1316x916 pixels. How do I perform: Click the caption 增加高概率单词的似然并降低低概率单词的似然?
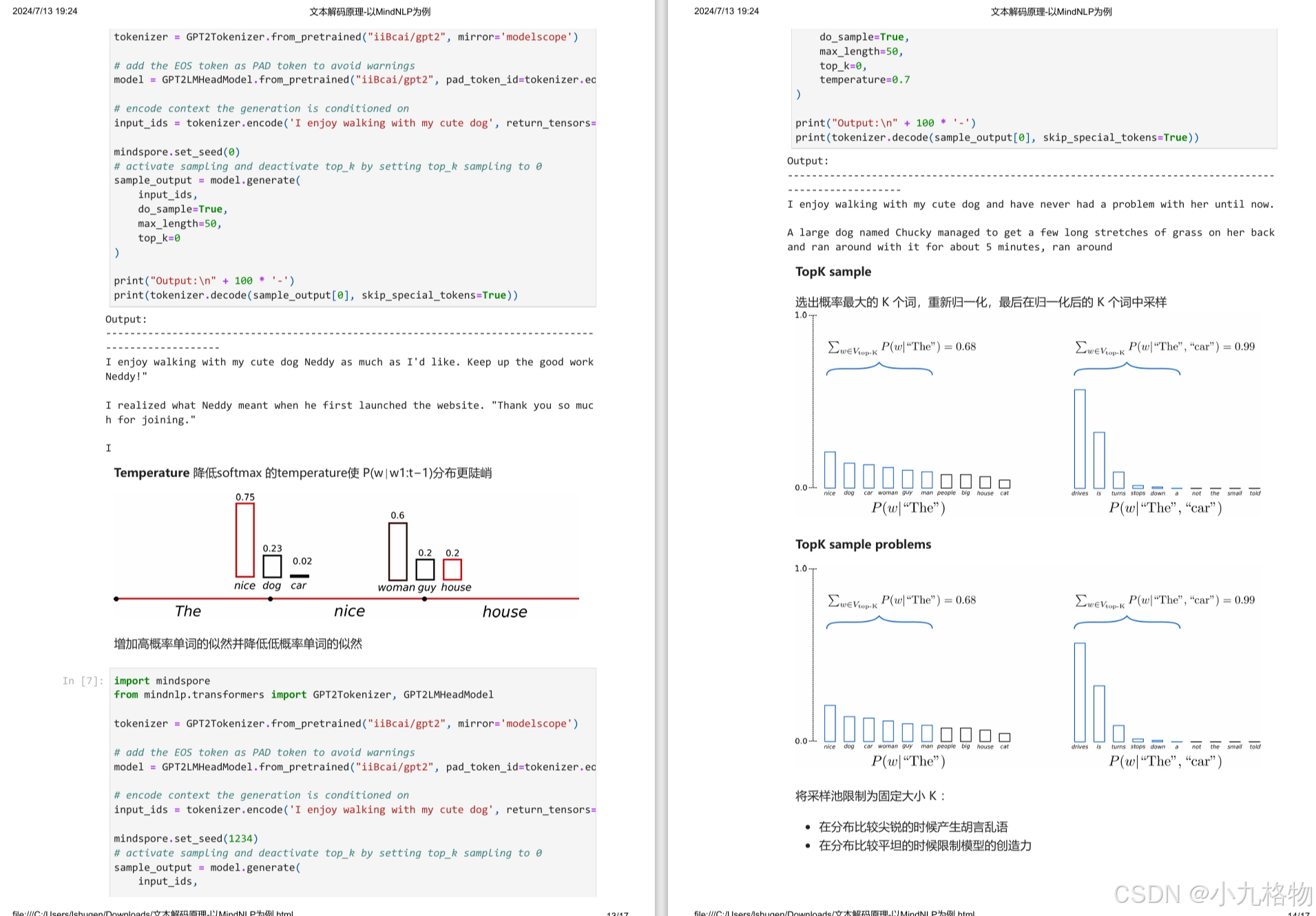coord(238,643)
